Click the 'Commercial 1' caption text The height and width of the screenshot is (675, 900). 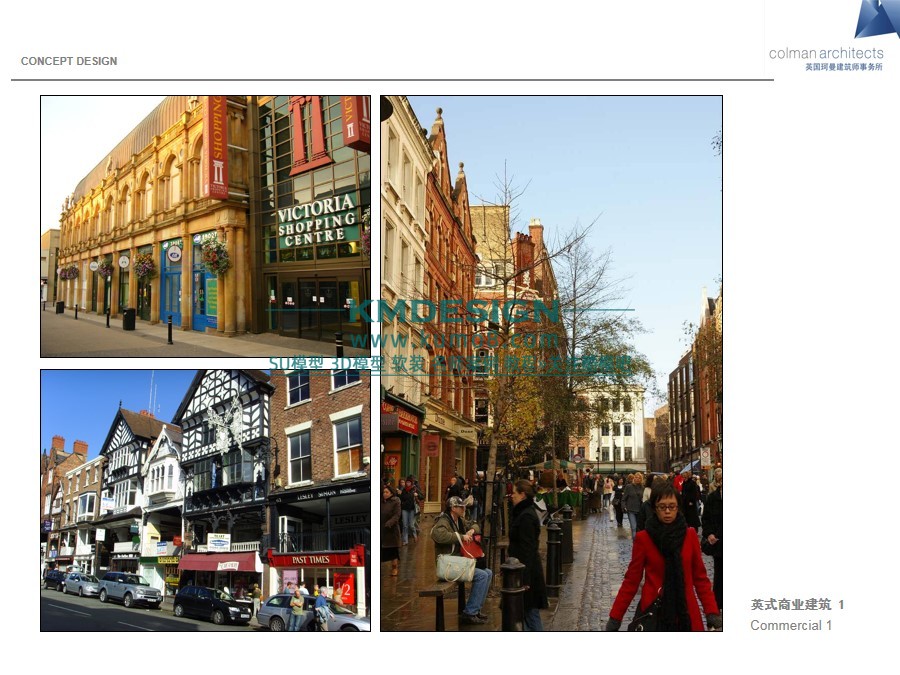tap(791, 626)
